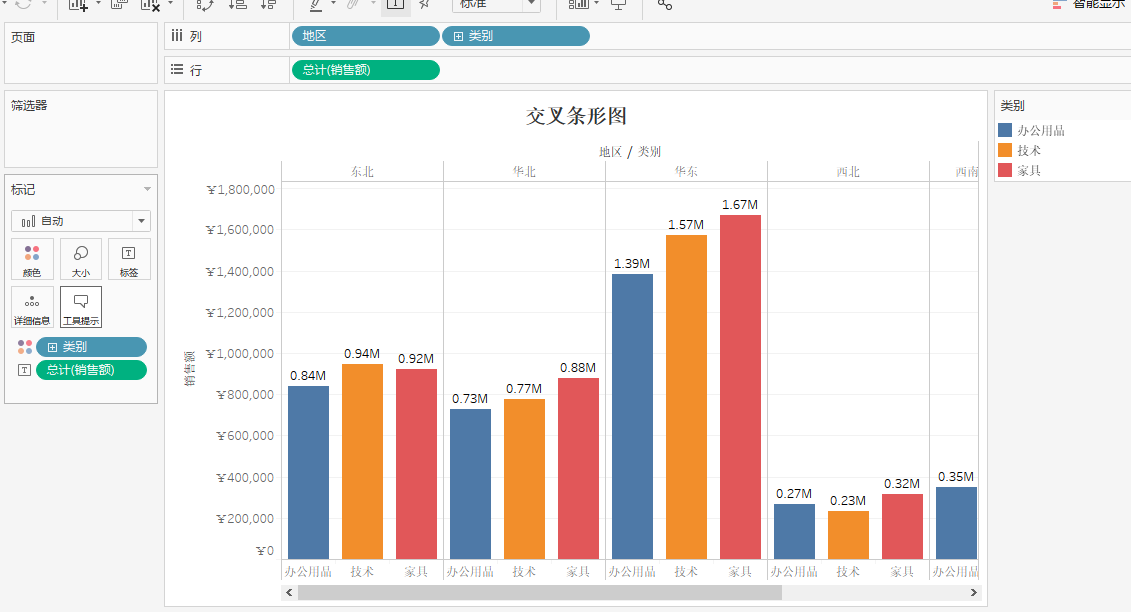The width and height of the screenshot is (1131, 612).
Task: Click the 列 columns shelf icon
Action: coord(177,35)
